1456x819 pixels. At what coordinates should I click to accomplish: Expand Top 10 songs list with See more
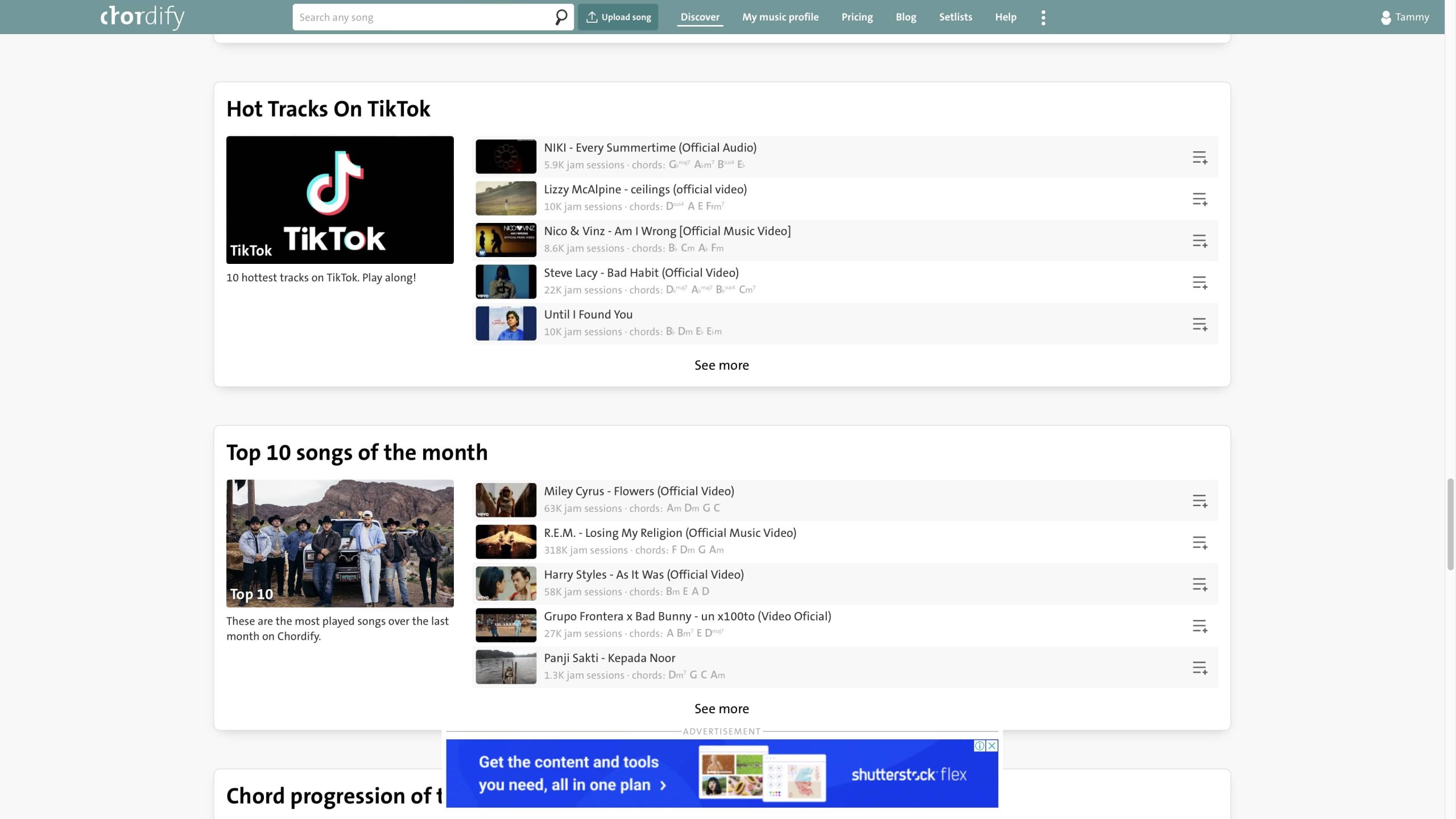(721, 709)
